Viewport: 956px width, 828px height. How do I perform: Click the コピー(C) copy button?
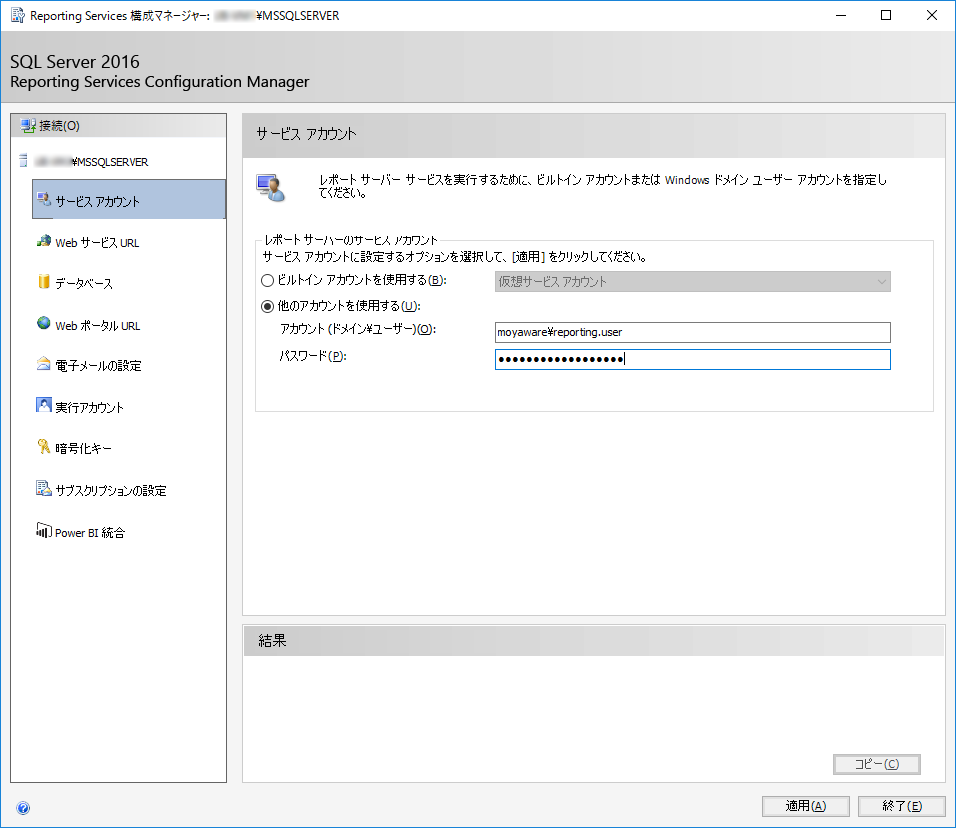click(x=877, y=764)
